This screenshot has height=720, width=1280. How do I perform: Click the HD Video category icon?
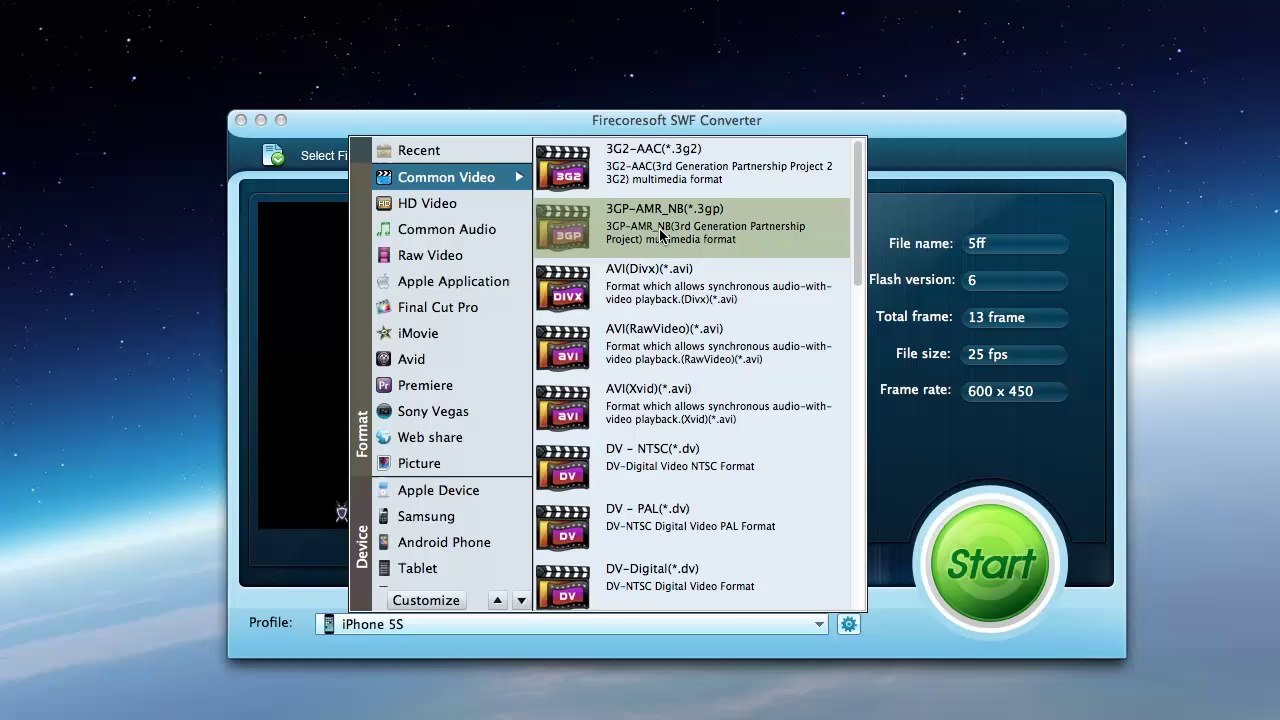click(x=383, y=203)
